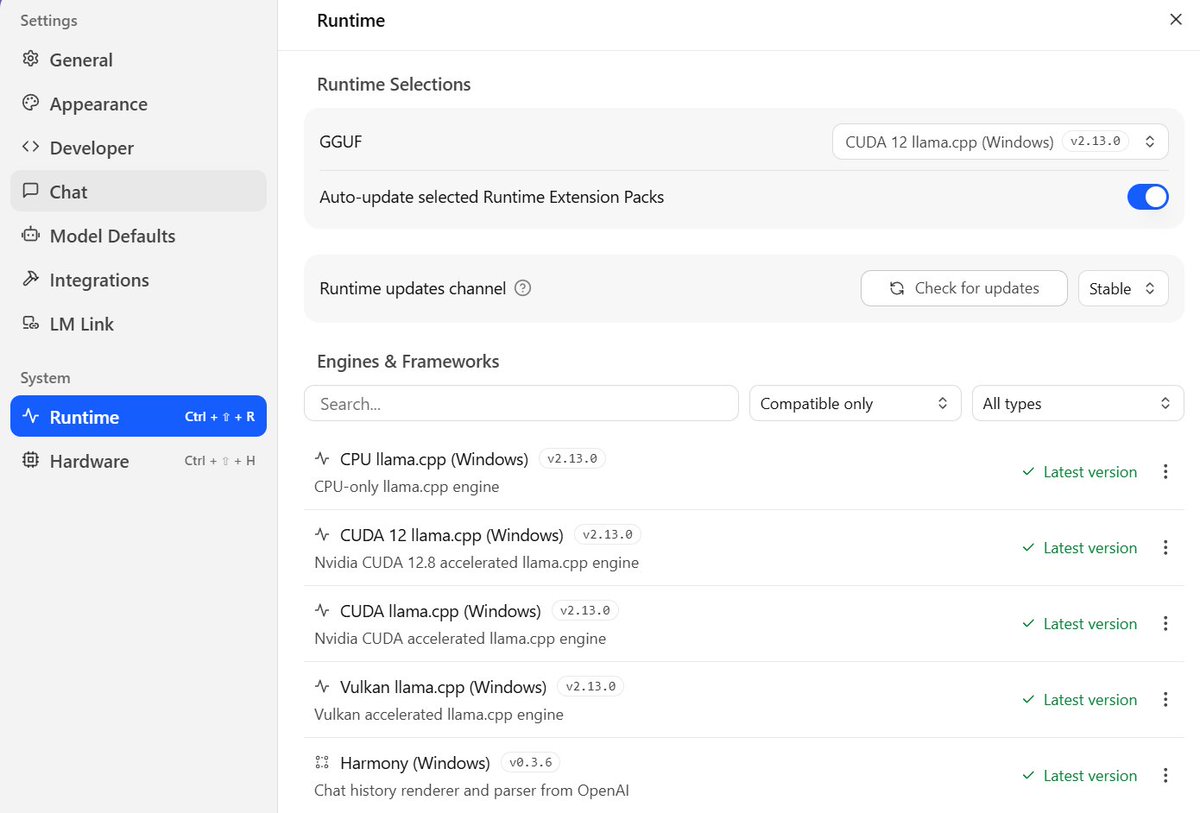Viewport: 1200px width, 813px height.
Task: Click the pulse icon beside Vulkan llama.cpp
Action: point(322,687)
